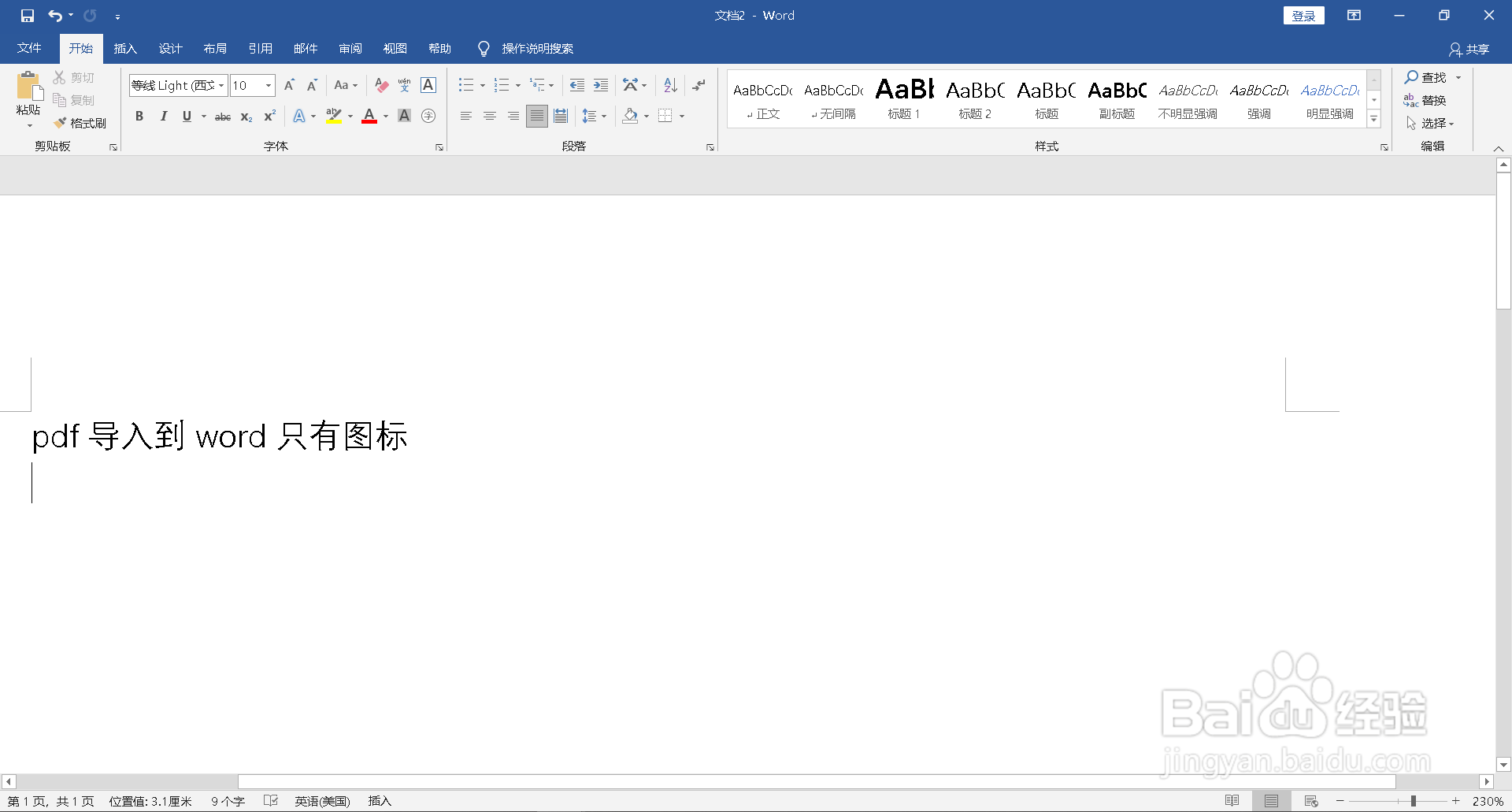Screen dimensions: 1512x812
Task: Center-align the paragraph
Action: coord(490,116)
